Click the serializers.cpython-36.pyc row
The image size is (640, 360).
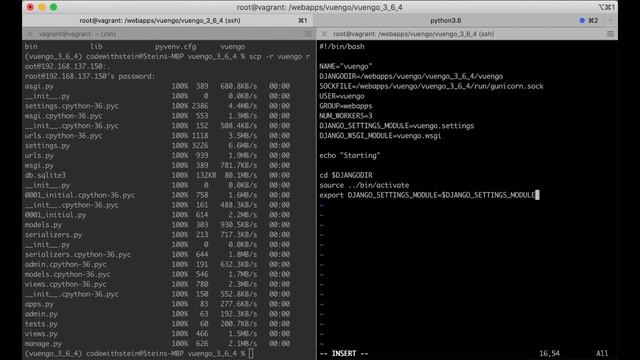click(157, 254)
